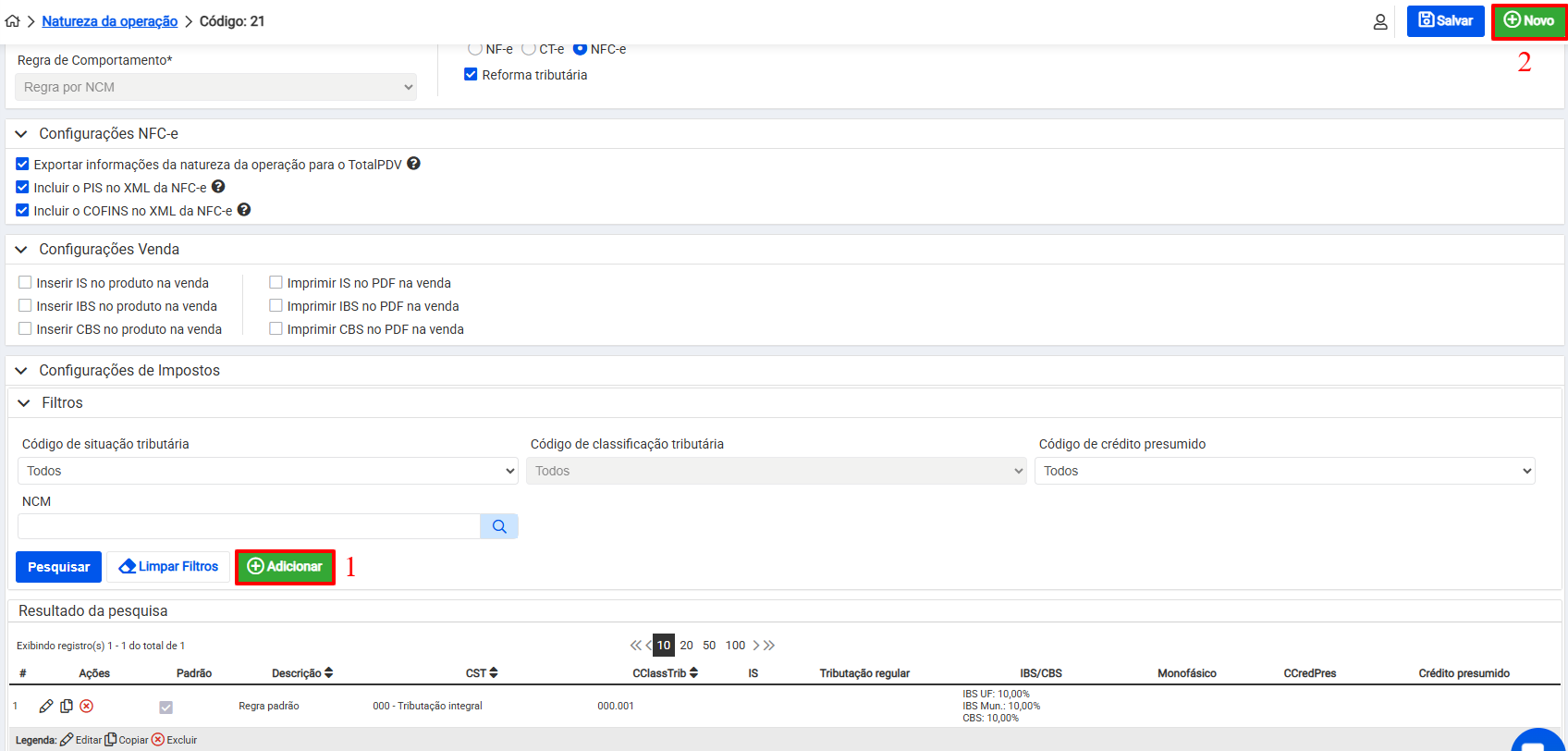Viewport: 1568px width, 751px height.
Task: Copy the Regra padrão row
Action: (67, 706)
